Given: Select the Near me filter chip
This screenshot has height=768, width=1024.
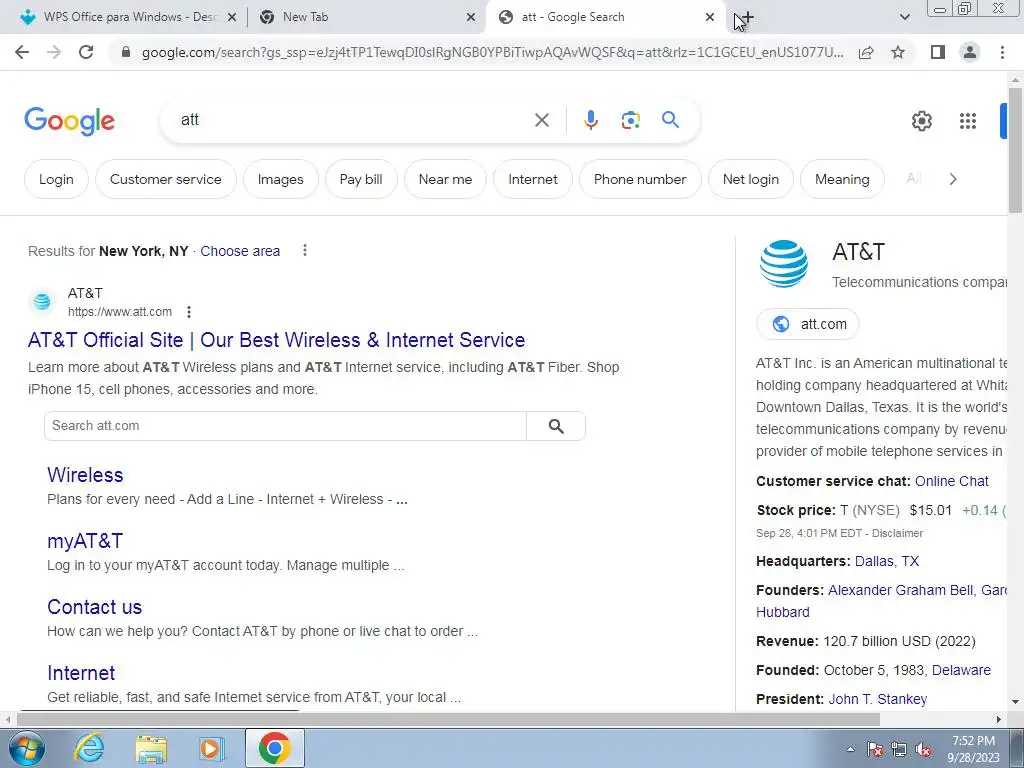Looking at the screenshot, I should [445, 179].
